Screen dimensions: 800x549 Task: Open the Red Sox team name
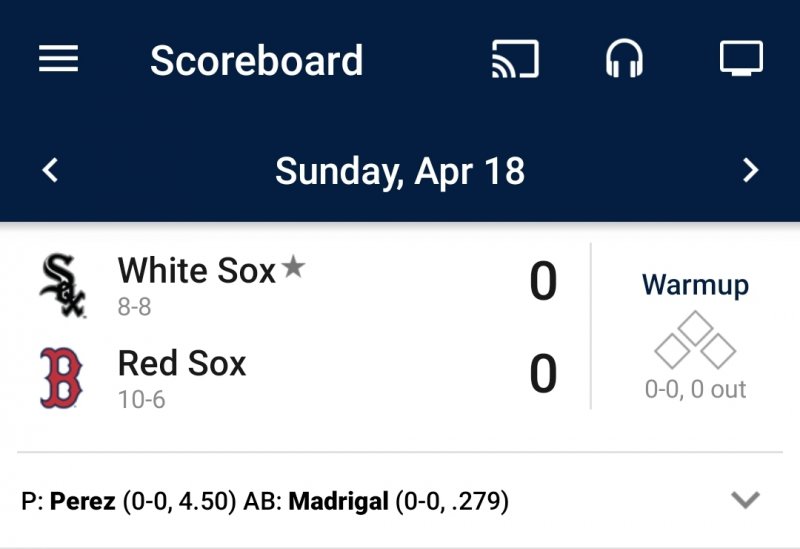point(182,363)
